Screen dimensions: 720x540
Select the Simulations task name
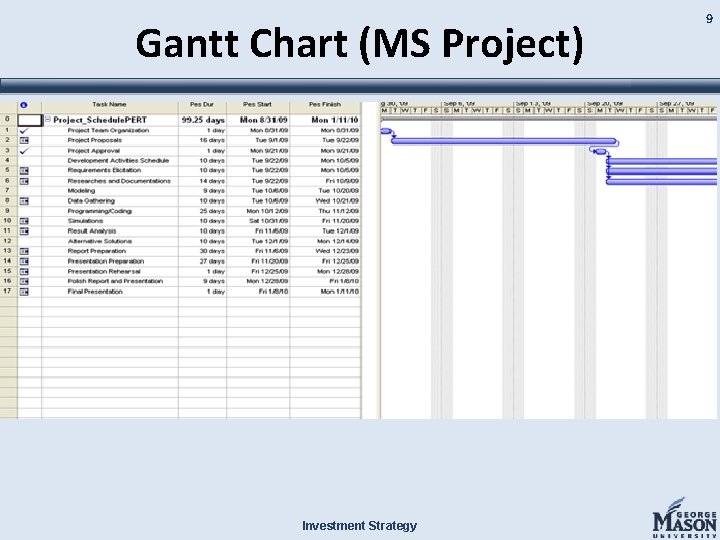pyautogui.click(x=85, y=221)
